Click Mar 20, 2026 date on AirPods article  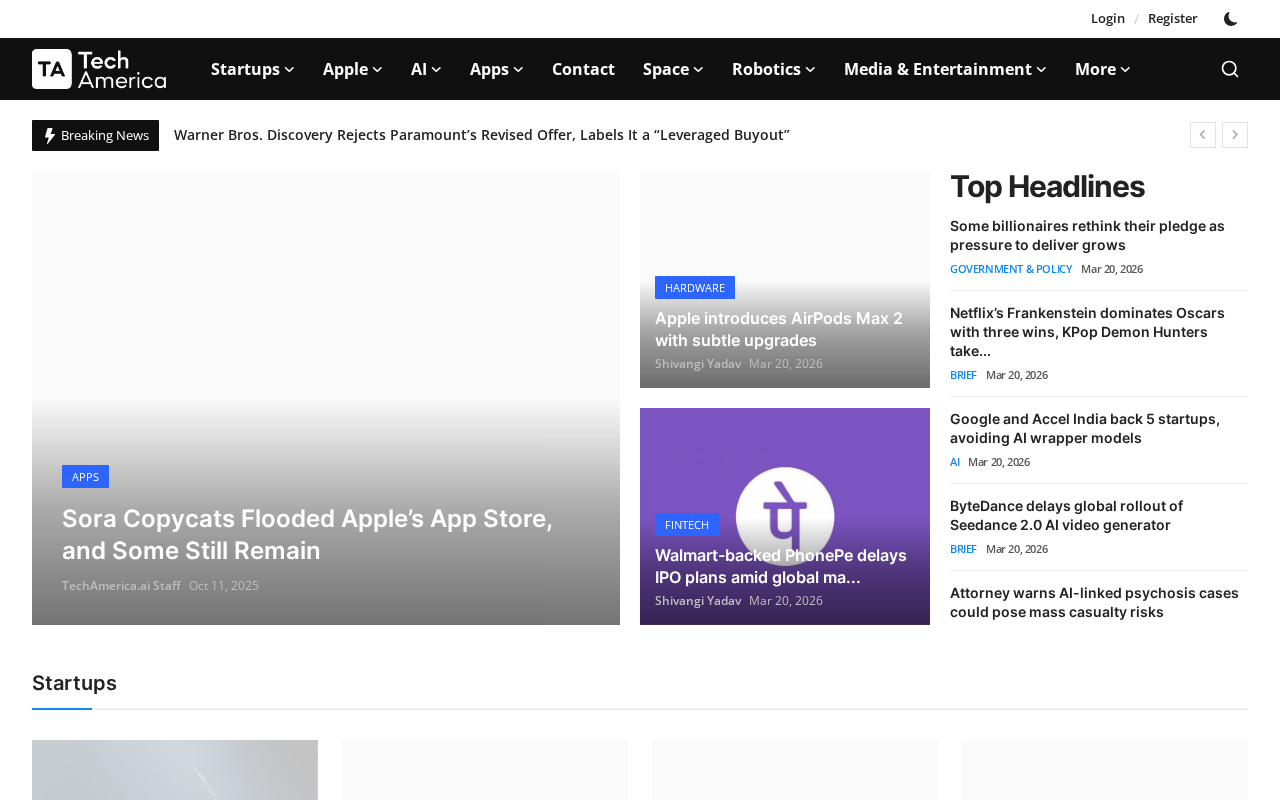pyautogui.click(x=786, y=364)
